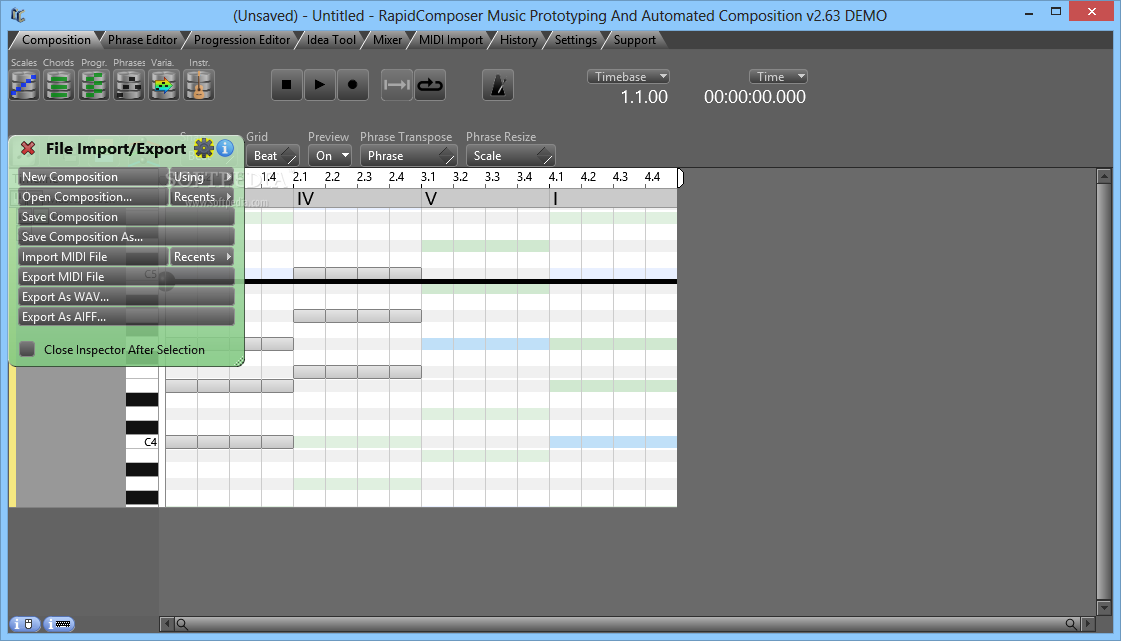Enable Close Inspector After Selection checkbox
The image size is (1121, 641).
(27, 349)
